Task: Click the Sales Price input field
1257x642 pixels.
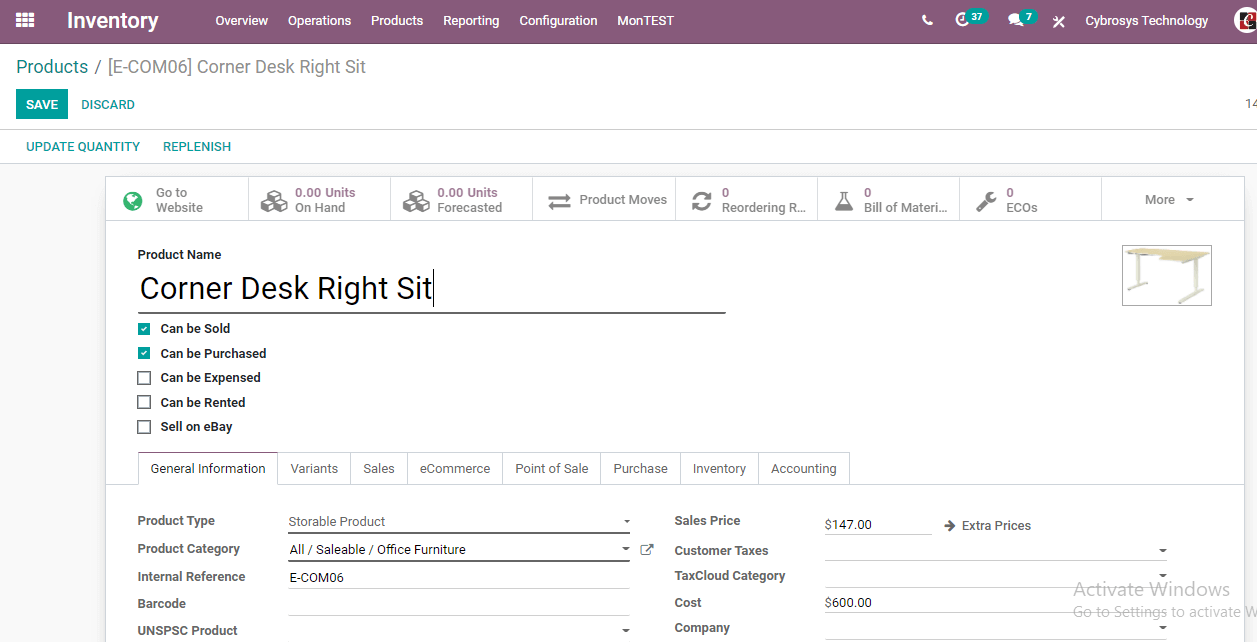Action: tap(878, 524)
